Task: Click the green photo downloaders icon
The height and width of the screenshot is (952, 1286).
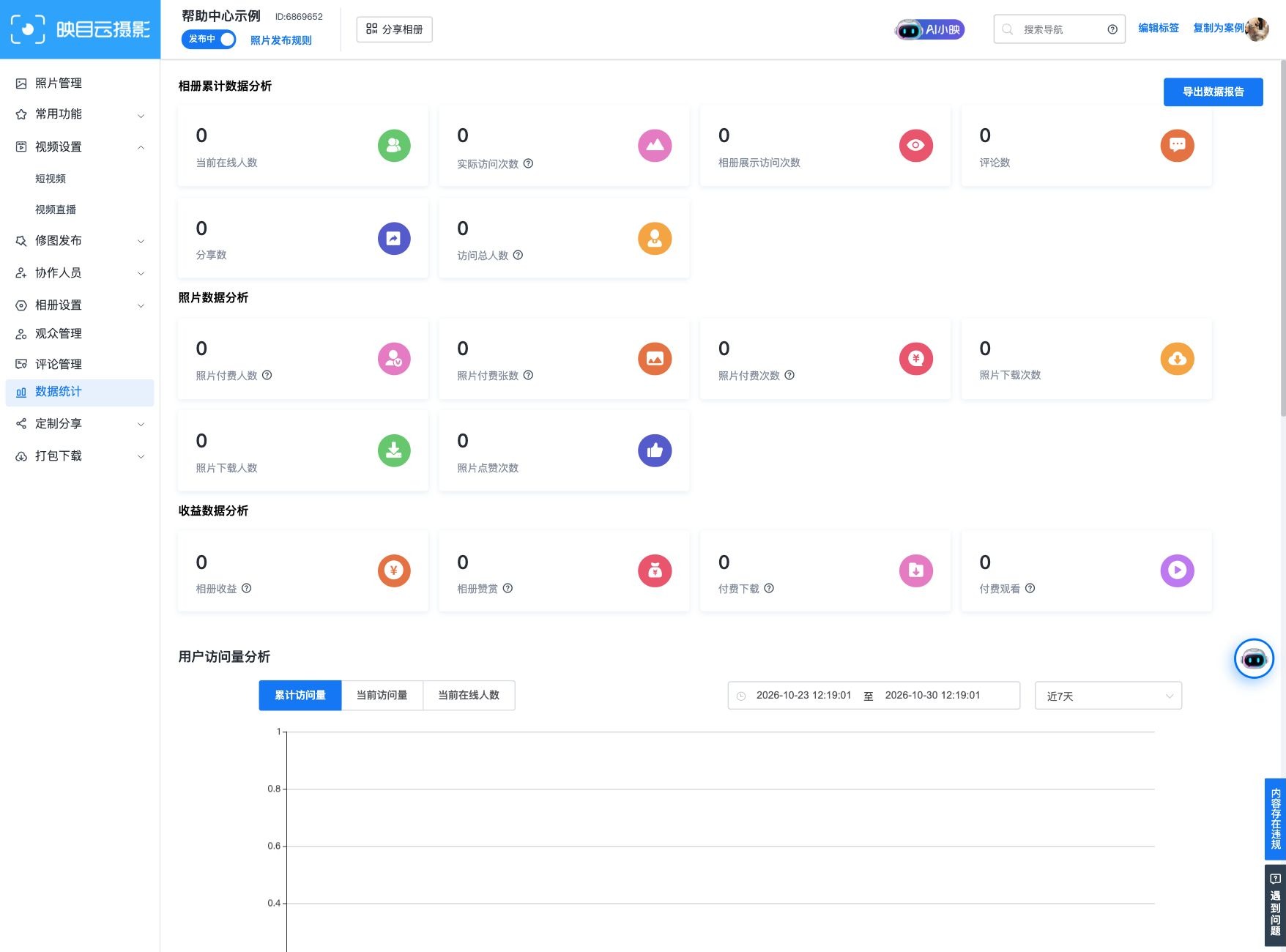Action: pos(394,450)
